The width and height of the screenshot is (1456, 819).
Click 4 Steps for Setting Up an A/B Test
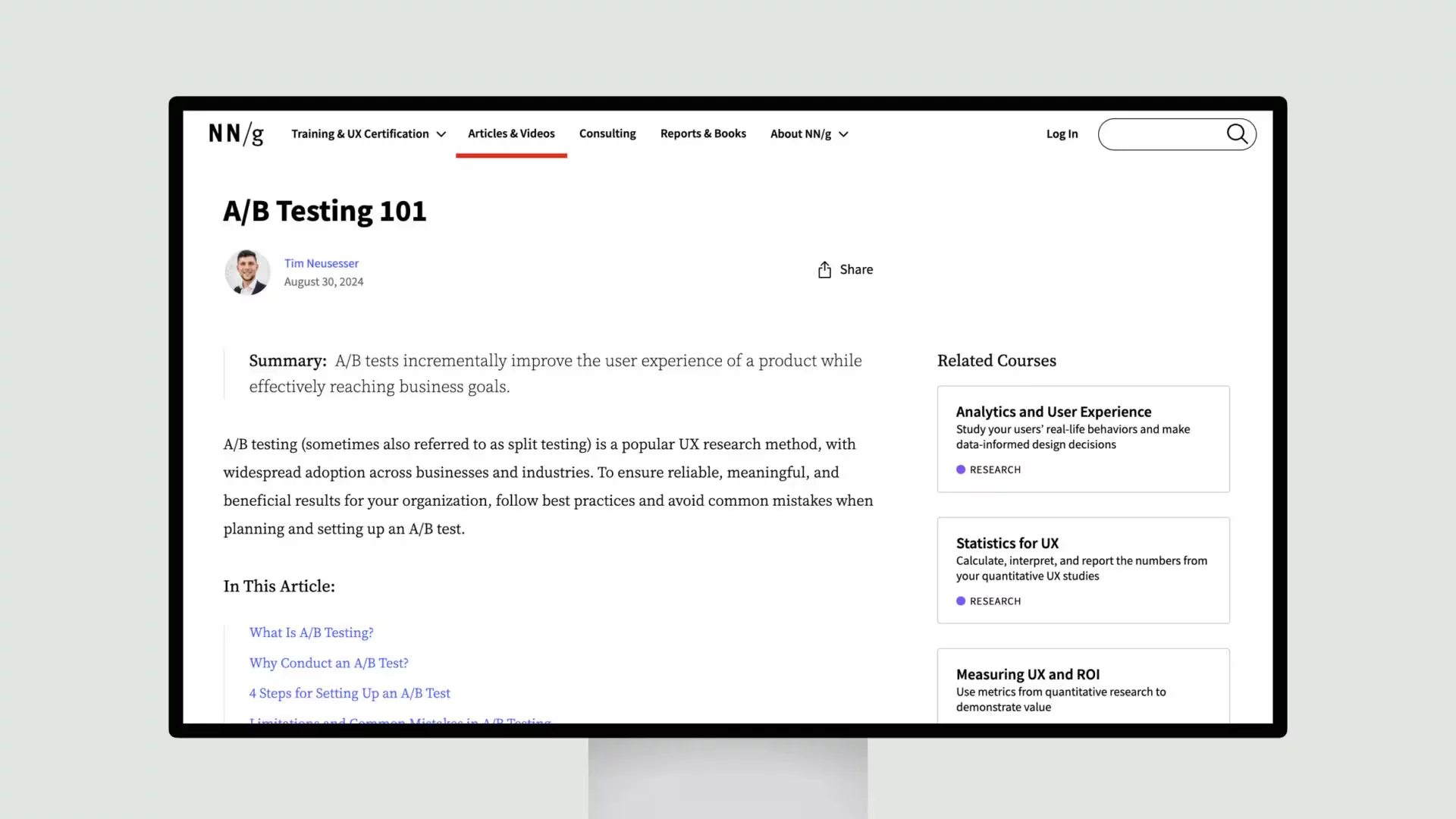click(x=349, y=693)
